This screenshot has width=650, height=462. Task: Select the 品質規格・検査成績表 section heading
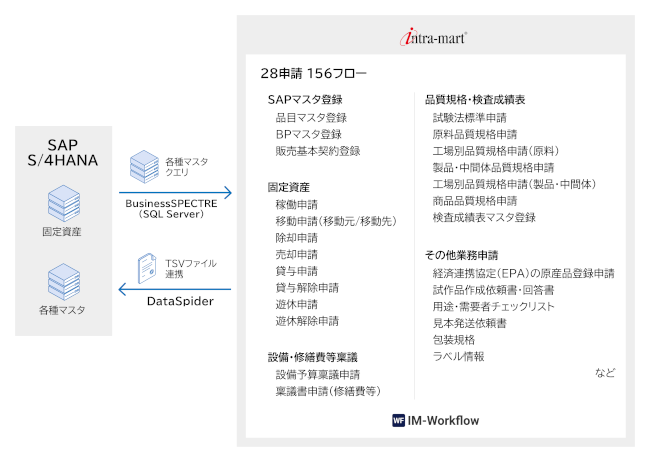[475, 100]
